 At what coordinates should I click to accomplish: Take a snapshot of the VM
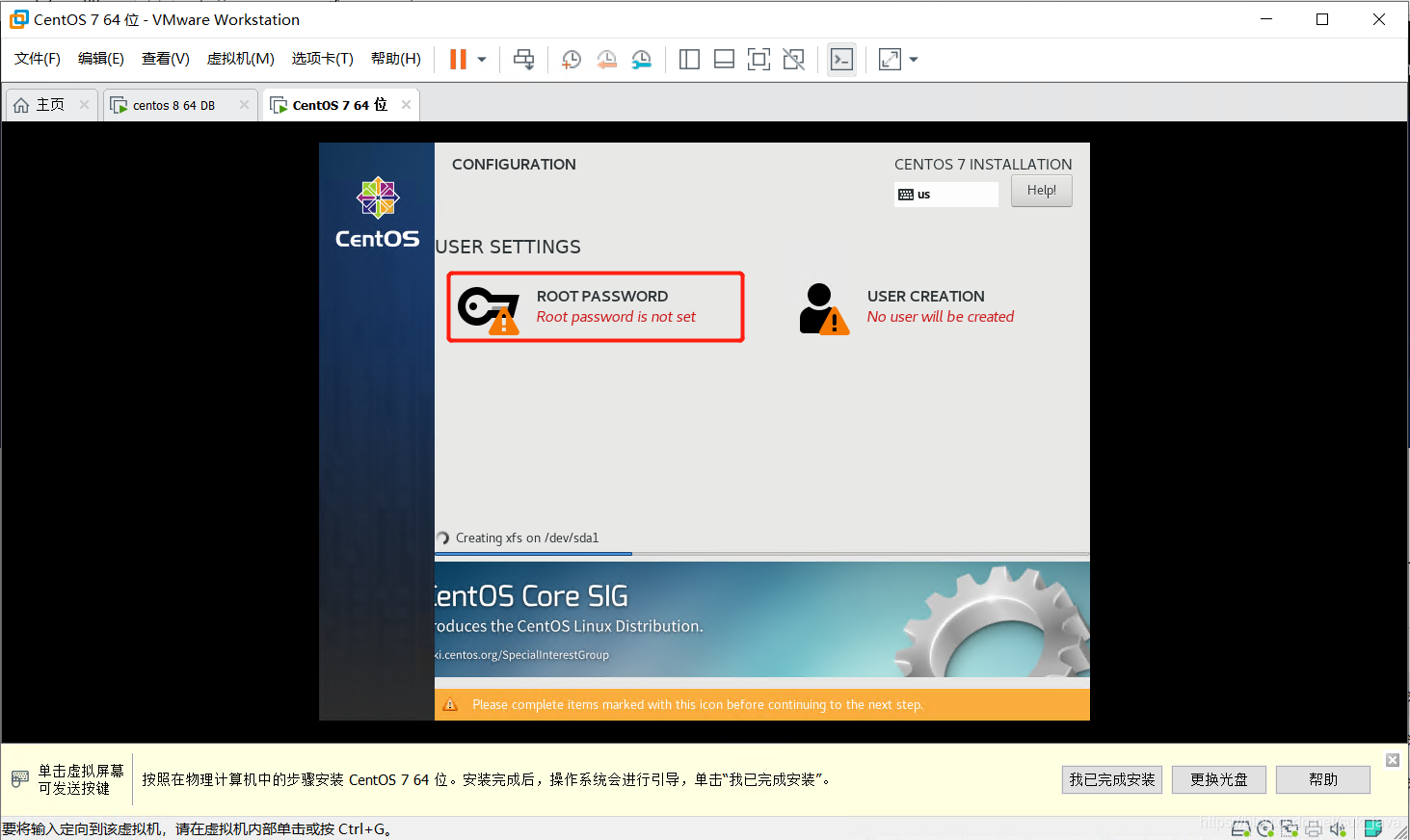click(x=572, y=60)
